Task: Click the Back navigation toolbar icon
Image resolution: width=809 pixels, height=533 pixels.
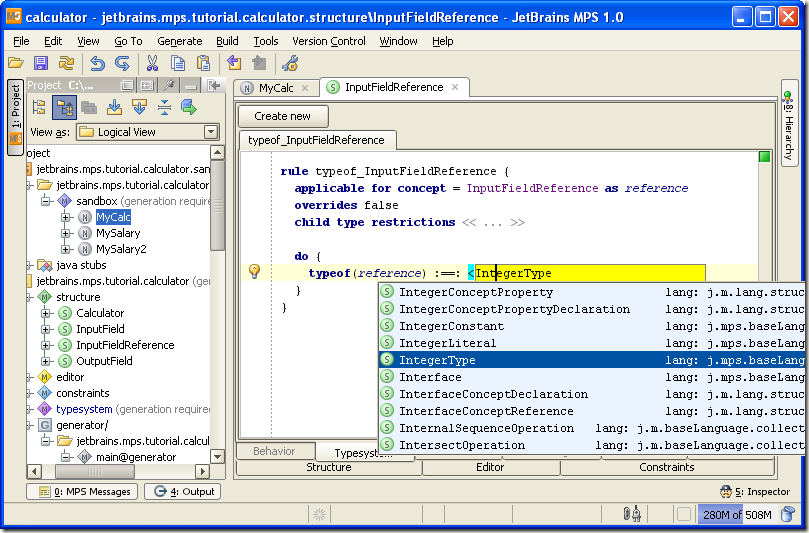Action: point(234,63)
